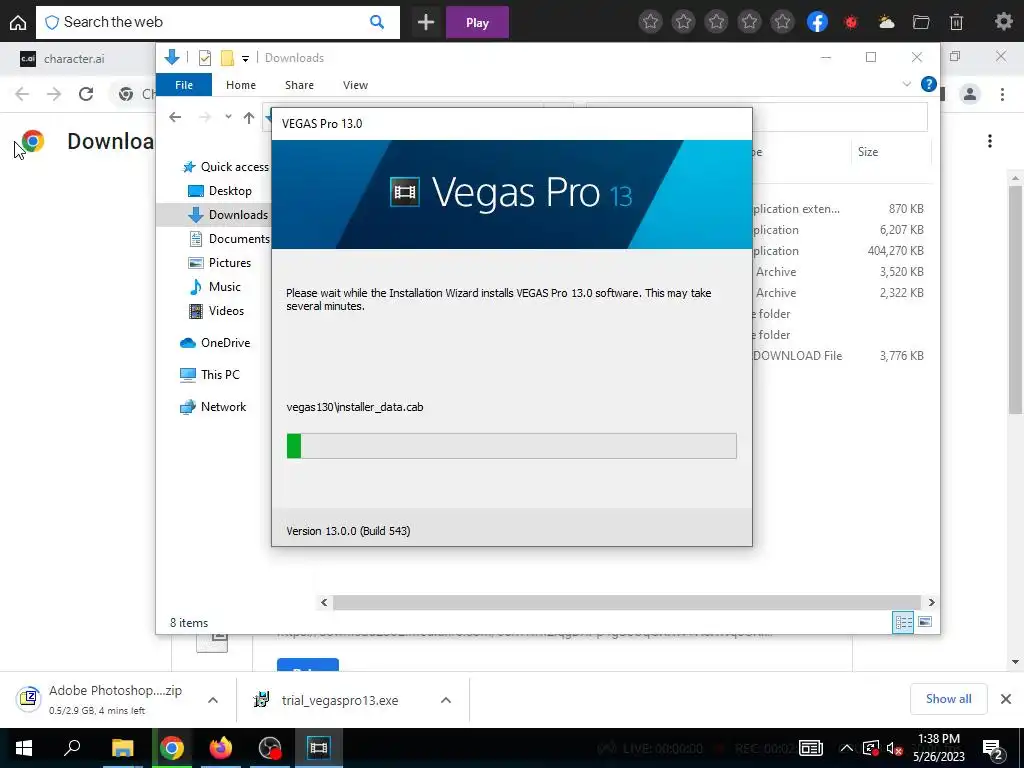Open recent locations dropdown in Explorer
This screenshot has height=768, width=1024.
pyautogui.click(x=228, y=117)
